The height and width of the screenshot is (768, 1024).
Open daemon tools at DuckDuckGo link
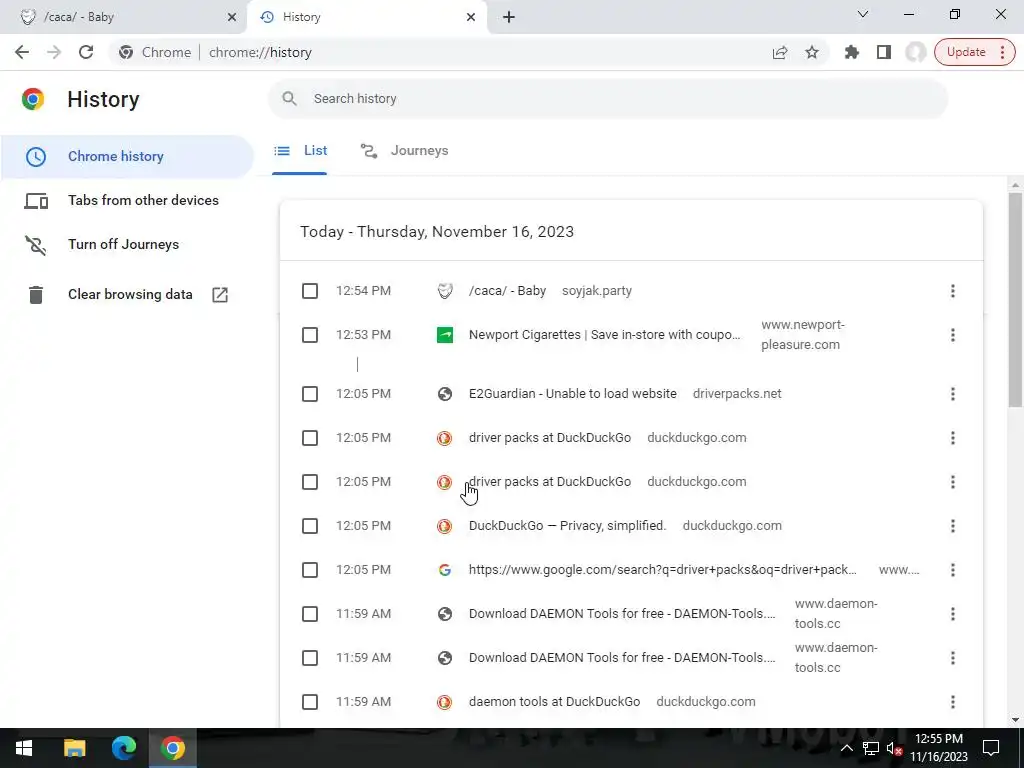tap(554, 702)
